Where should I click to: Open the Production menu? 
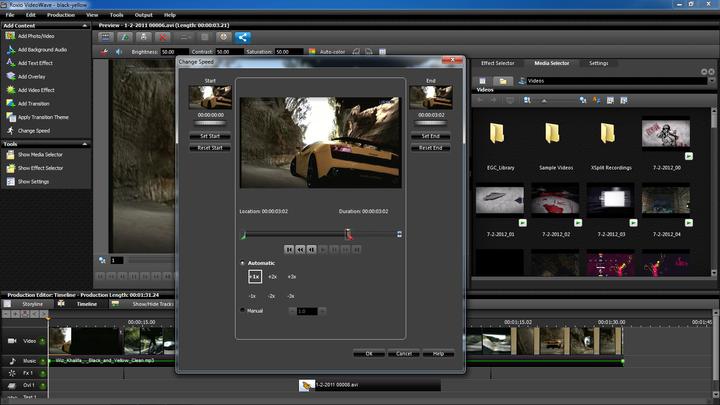click(61, 15)
